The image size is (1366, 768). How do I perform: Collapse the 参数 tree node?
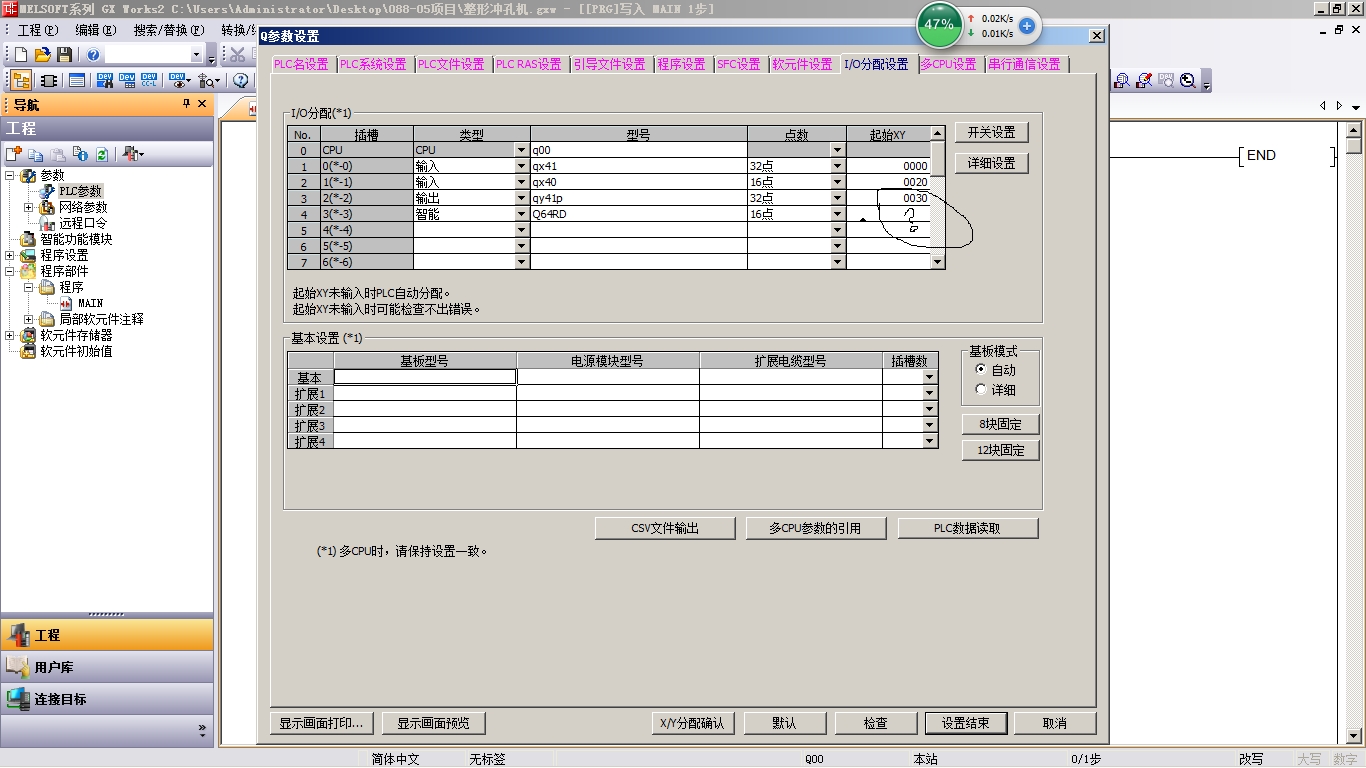(11, 175)
